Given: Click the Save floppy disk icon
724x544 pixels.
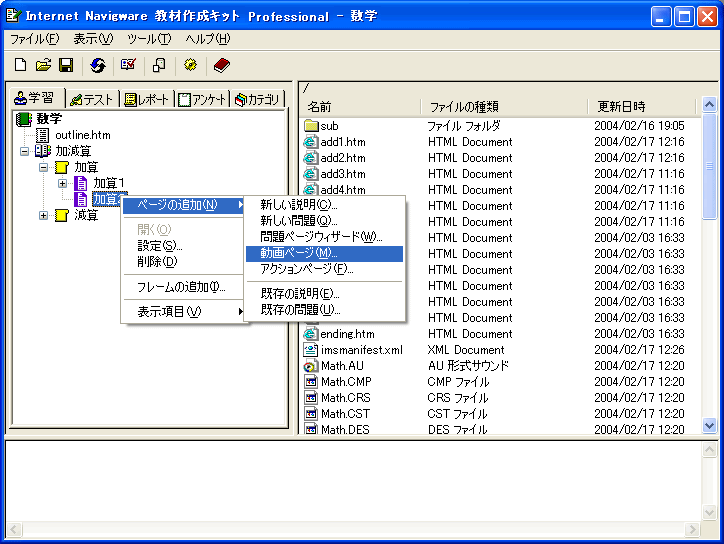Looking at the screenshot, I should tap(66, 65).
